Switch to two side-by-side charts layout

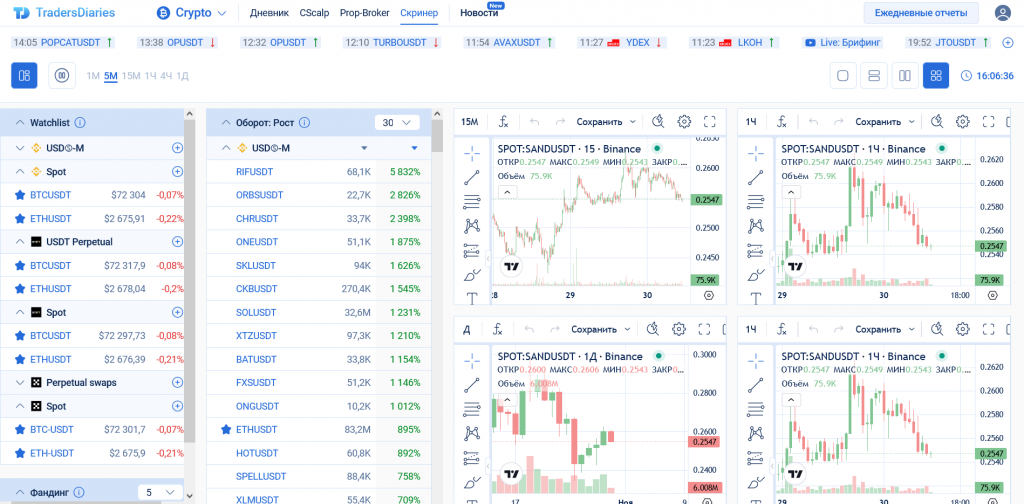click(905, 76)
